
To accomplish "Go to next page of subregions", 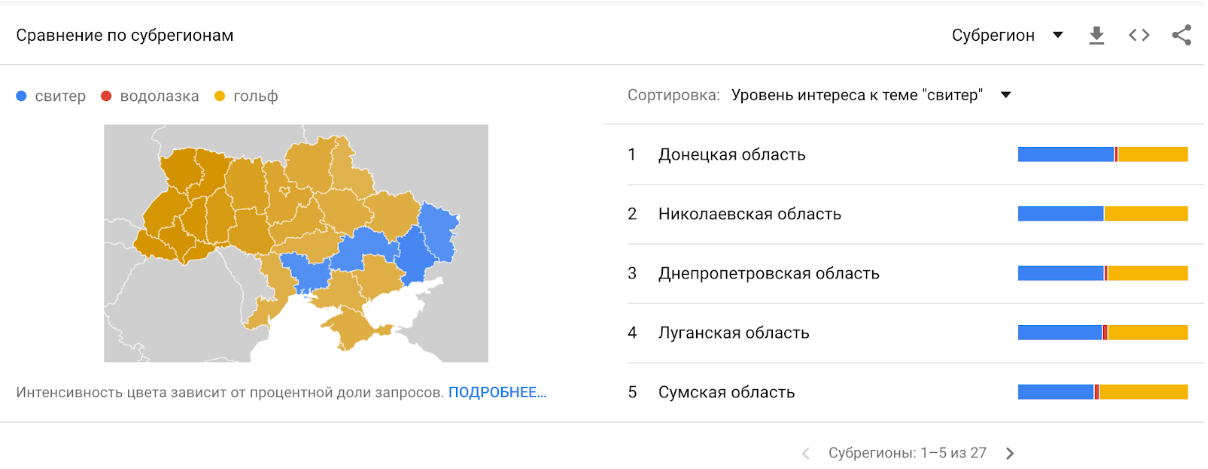I will tap(1010, 453).
